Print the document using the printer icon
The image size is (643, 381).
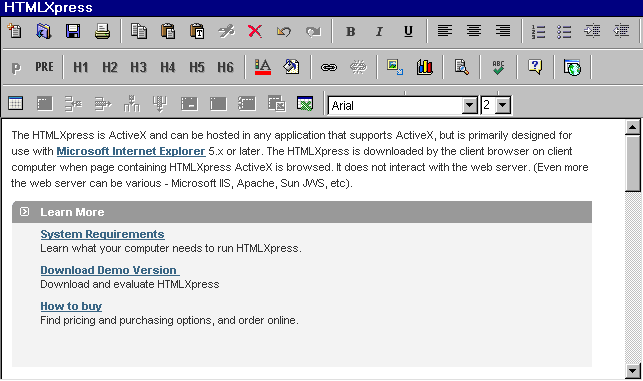pyautogui.click(x=102, y=31)
